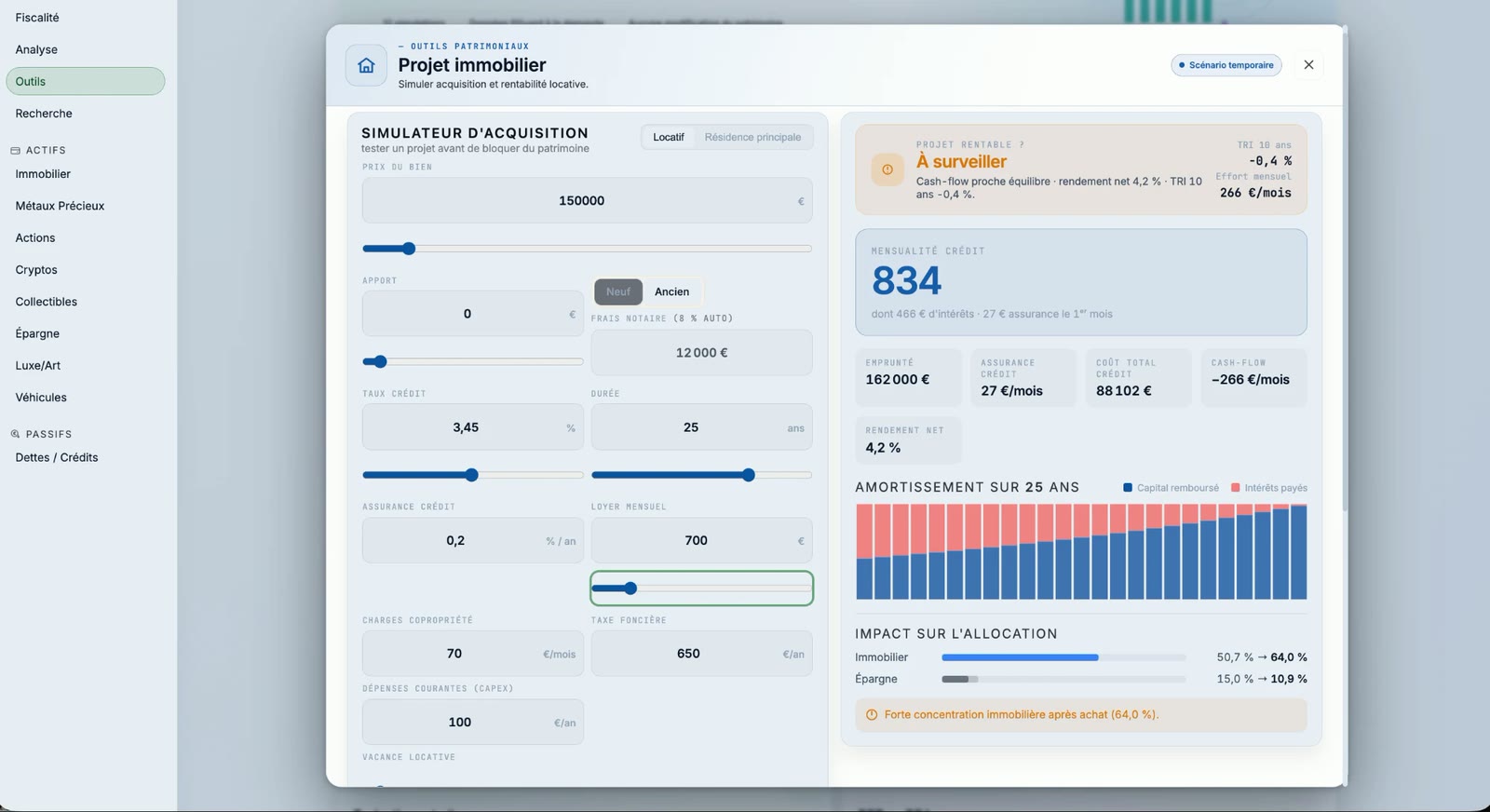Click the Durée slider handle
Viewport: 1490px width, 812px height.
tap(749, 475)
